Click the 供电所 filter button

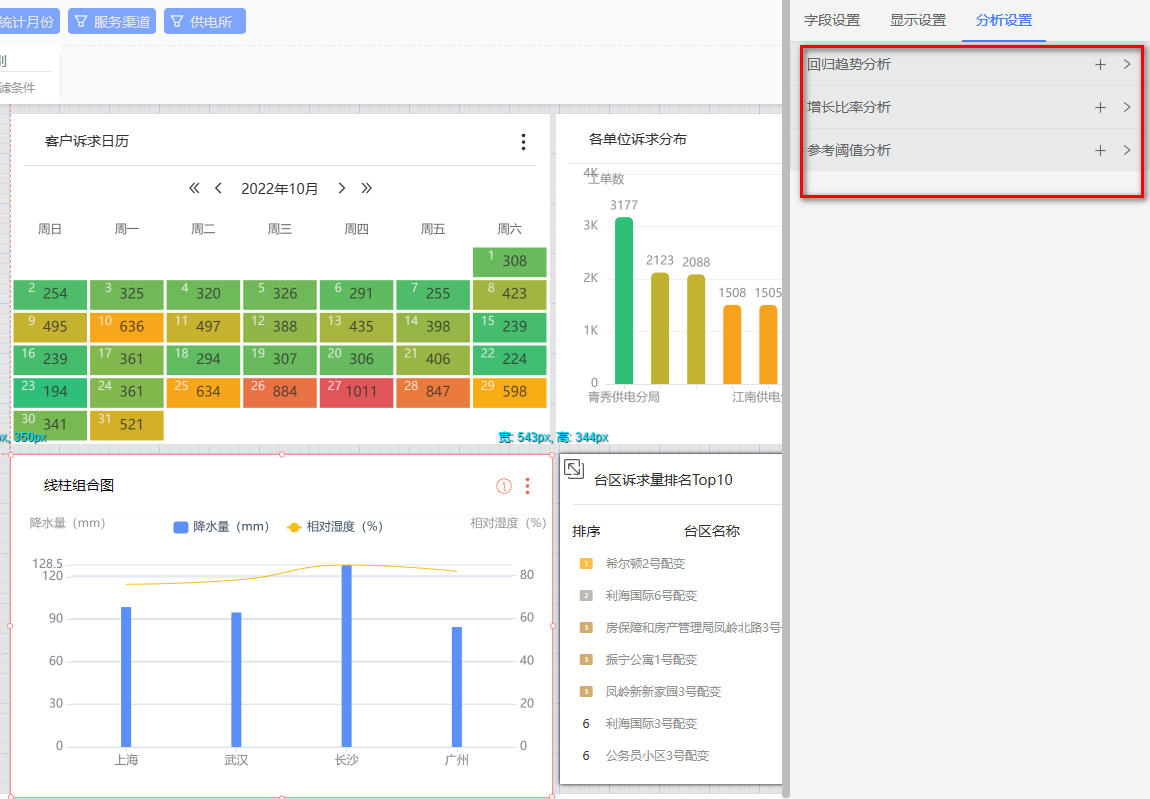coord(204,22)
